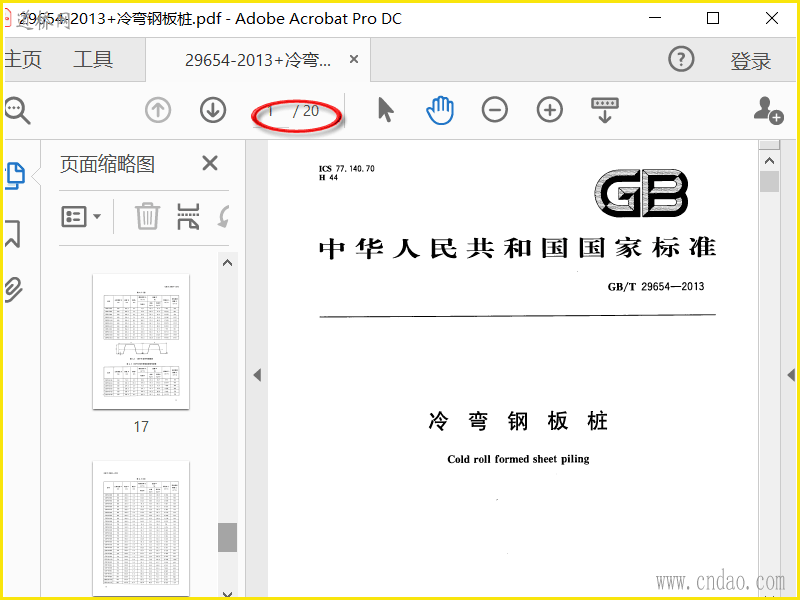The width and height of the screenshot is (800, 600).
Task: Click the current page number field
Action: (x=271, y=111)
